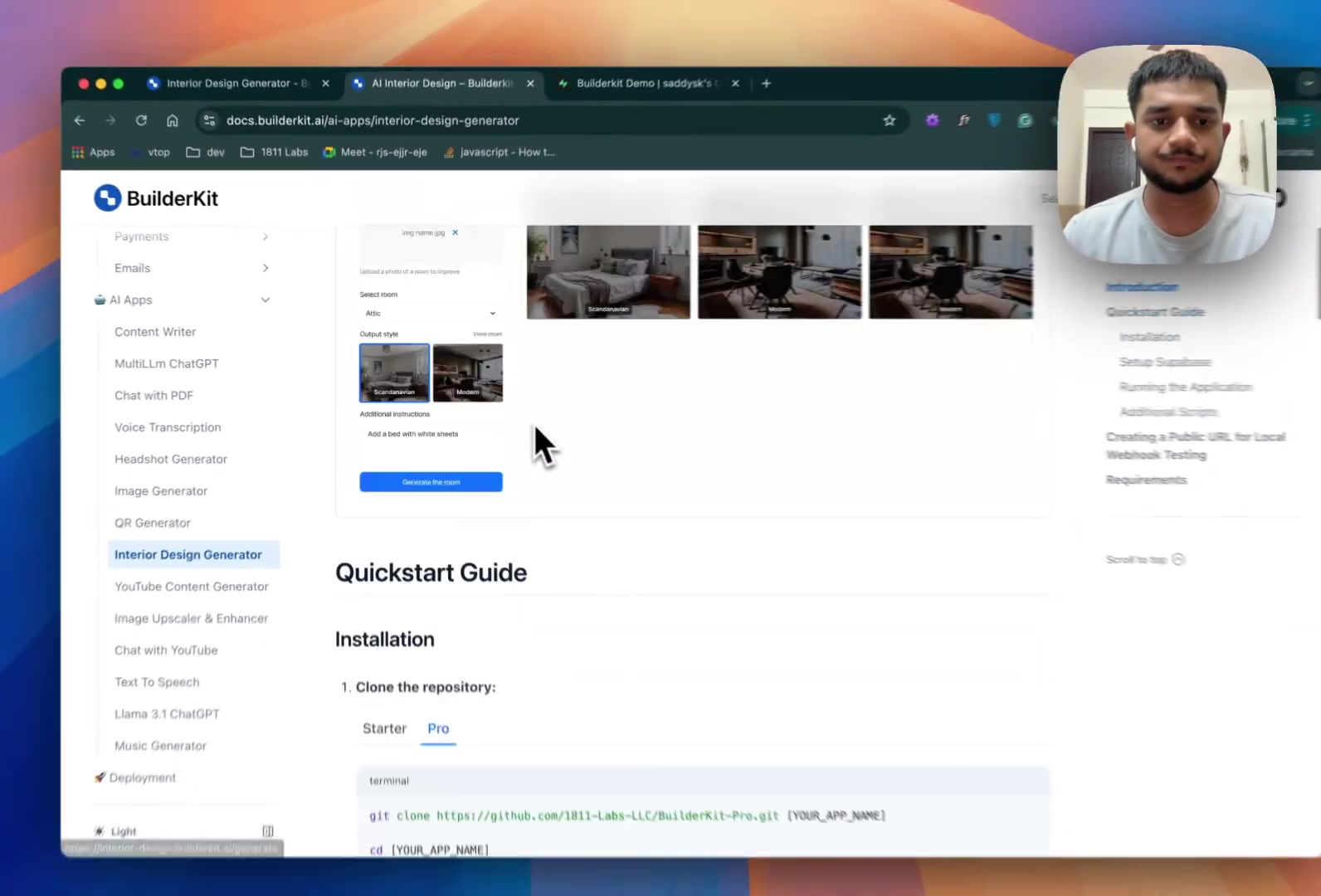The height and width of the screenshot is (896, 1321).
Task: Open the dev bookmarks folder
Action: pos(206,152)
